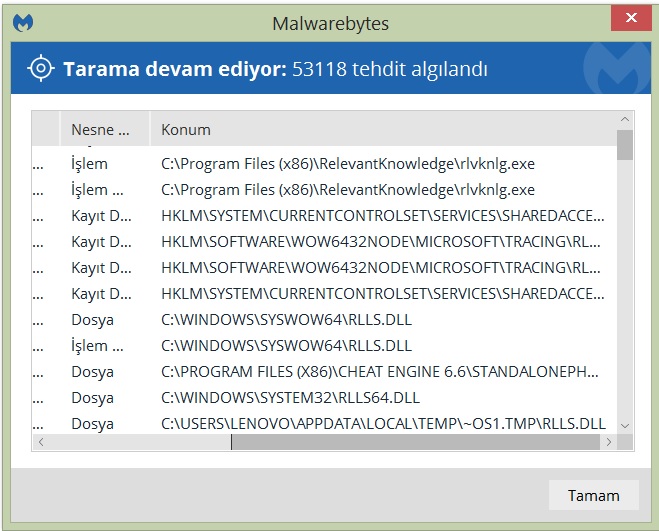Screen dimensions: 659x531
Task: Select 'İşlem ...' row with SYSWOW64\RLLS.DLL
Action: 324,346
